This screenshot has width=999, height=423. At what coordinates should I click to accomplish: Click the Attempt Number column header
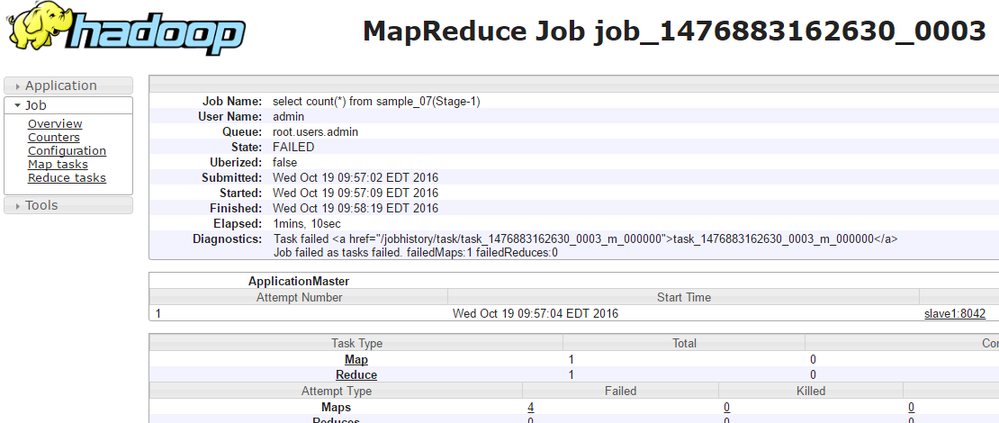point(299,297)
